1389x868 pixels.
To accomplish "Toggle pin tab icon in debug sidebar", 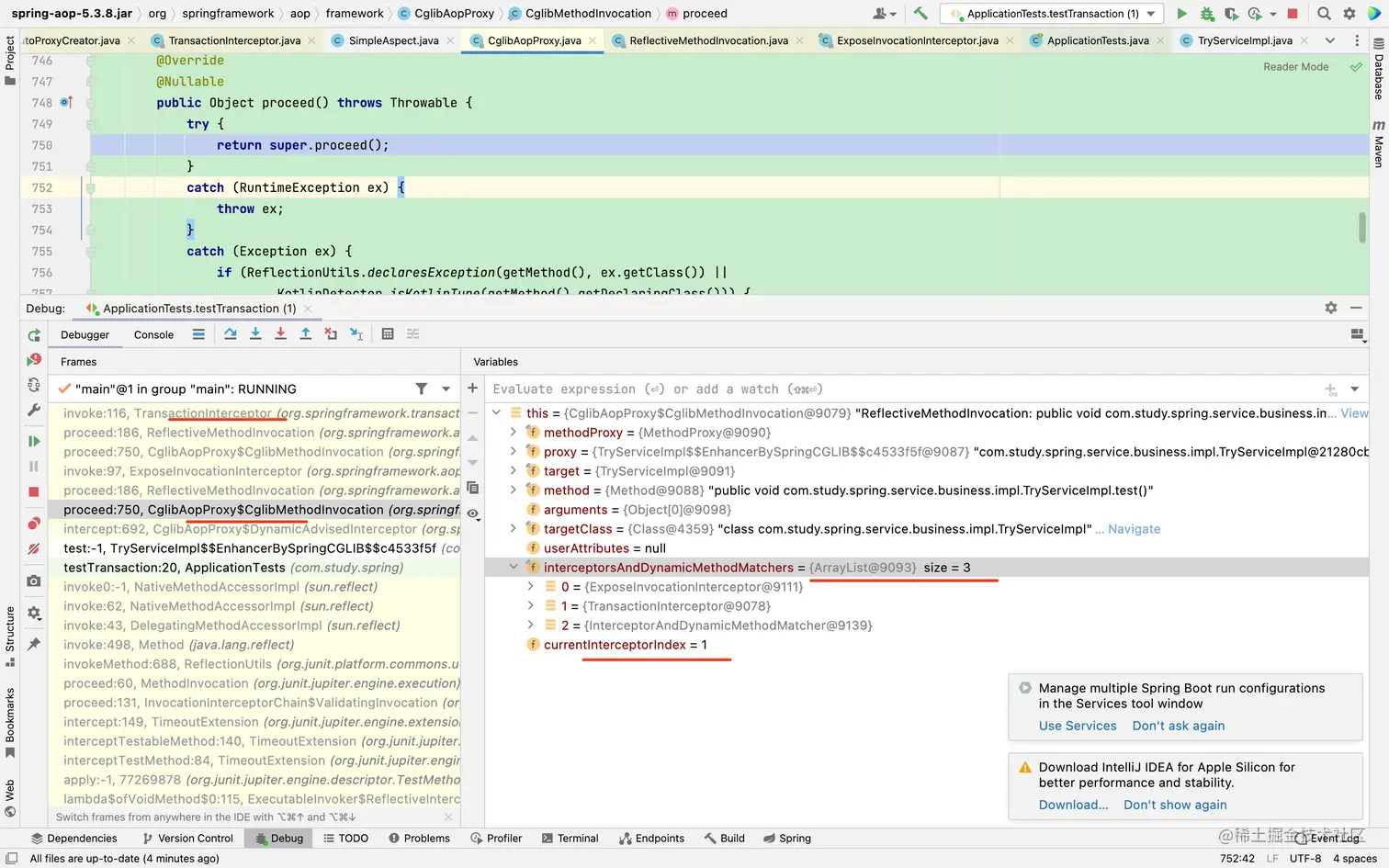I will pos(34,644).
